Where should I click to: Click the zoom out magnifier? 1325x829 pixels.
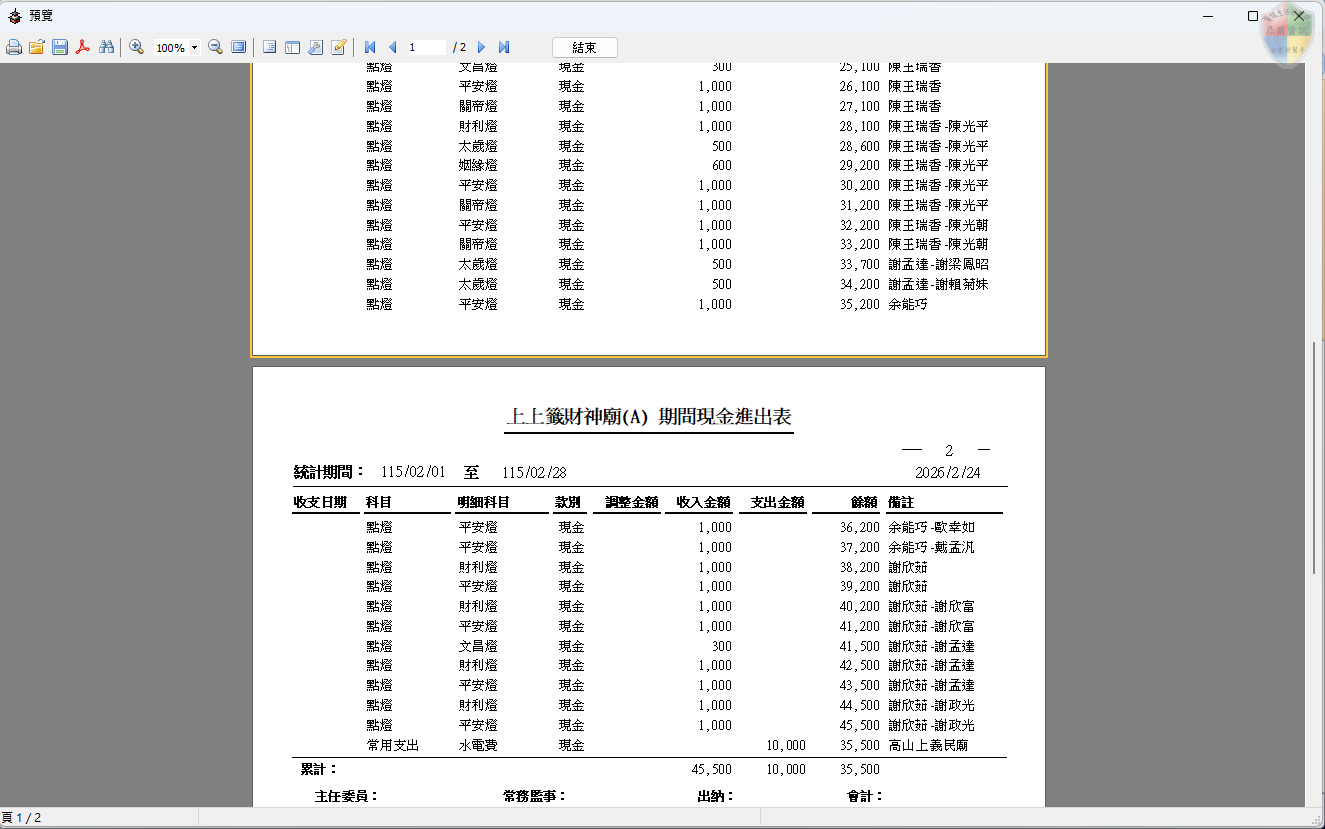click(215, 47)
